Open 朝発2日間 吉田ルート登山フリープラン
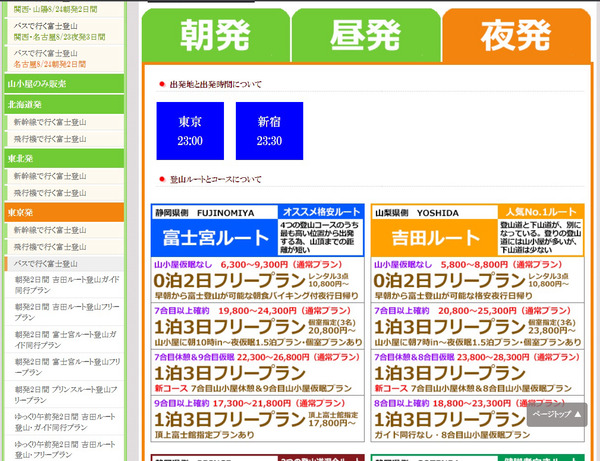Screen dimensions: 600x461 [67, 312]
